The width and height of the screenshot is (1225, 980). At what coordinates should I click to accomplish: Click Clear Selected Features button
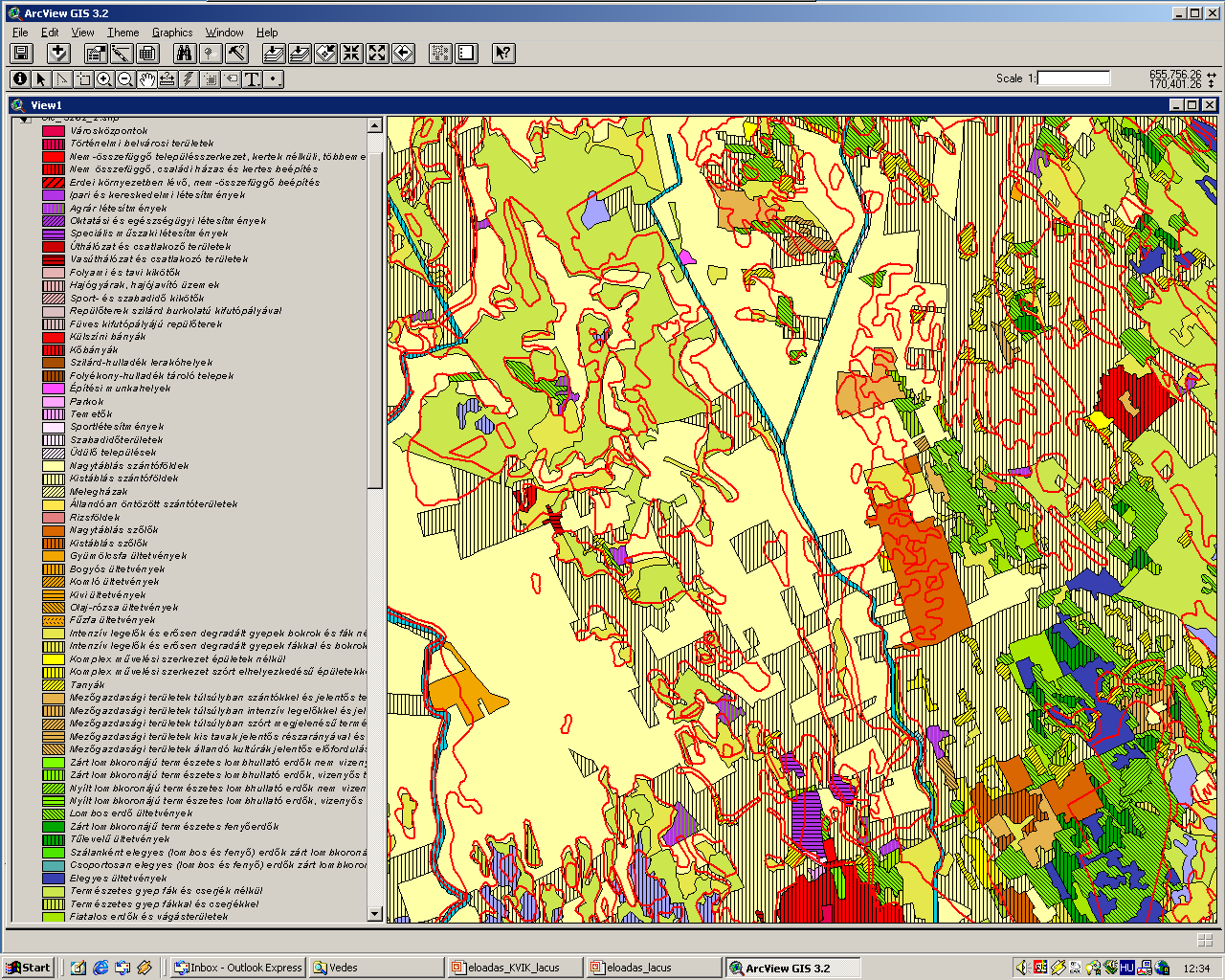point(466,54)
